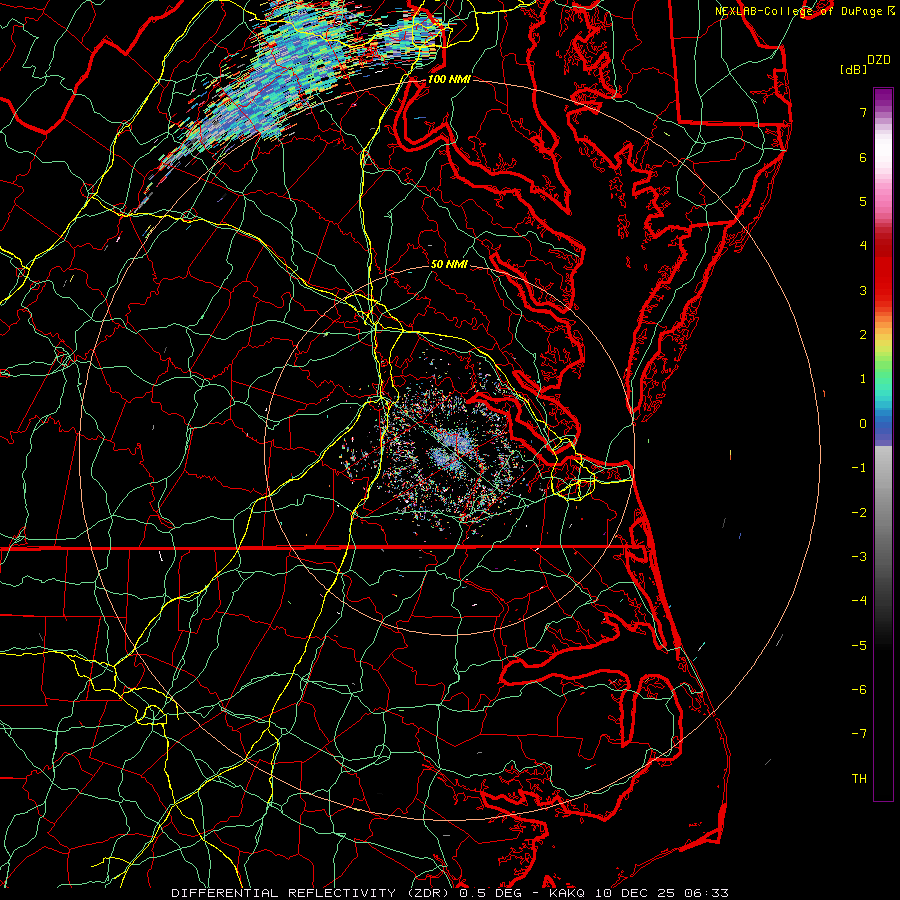Screen dimensions: 900x900
Task: Click the radar echo cluster at the radar center
Action: coord(451,451)
